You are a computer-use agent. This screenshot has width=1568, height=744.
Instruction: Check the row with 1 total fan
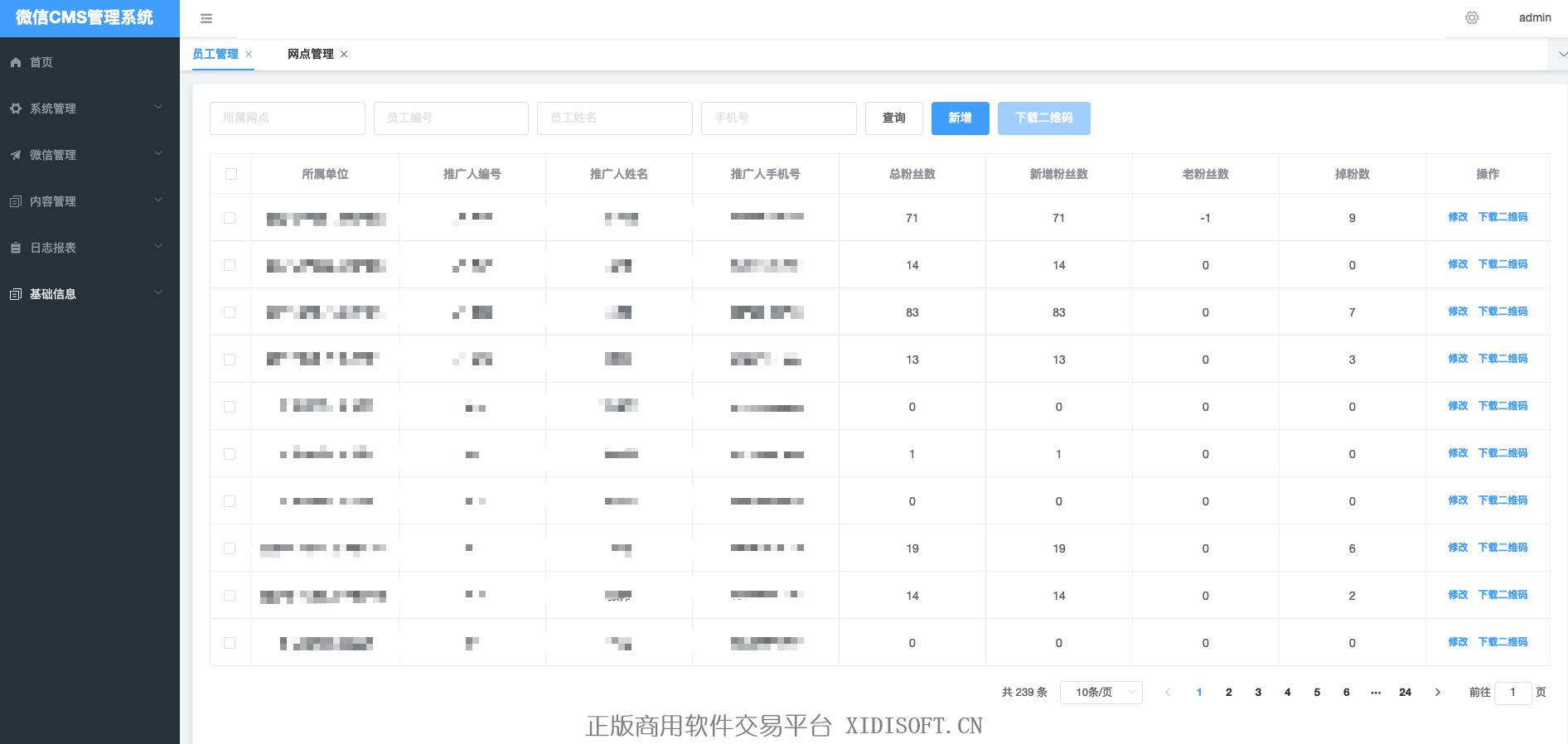[x=230, y=454]
